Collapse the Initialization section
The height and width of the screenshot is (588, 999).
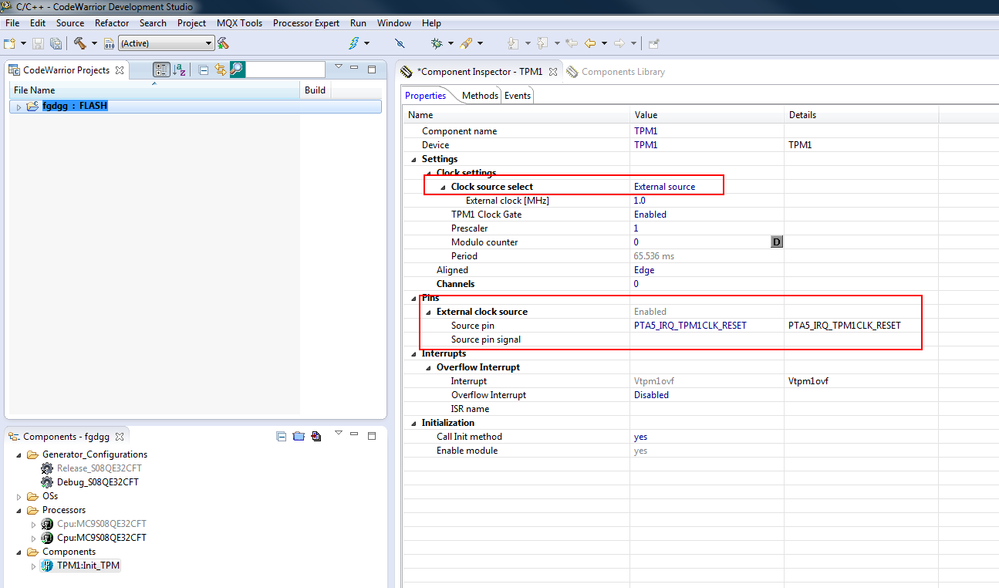coord(413,423)
